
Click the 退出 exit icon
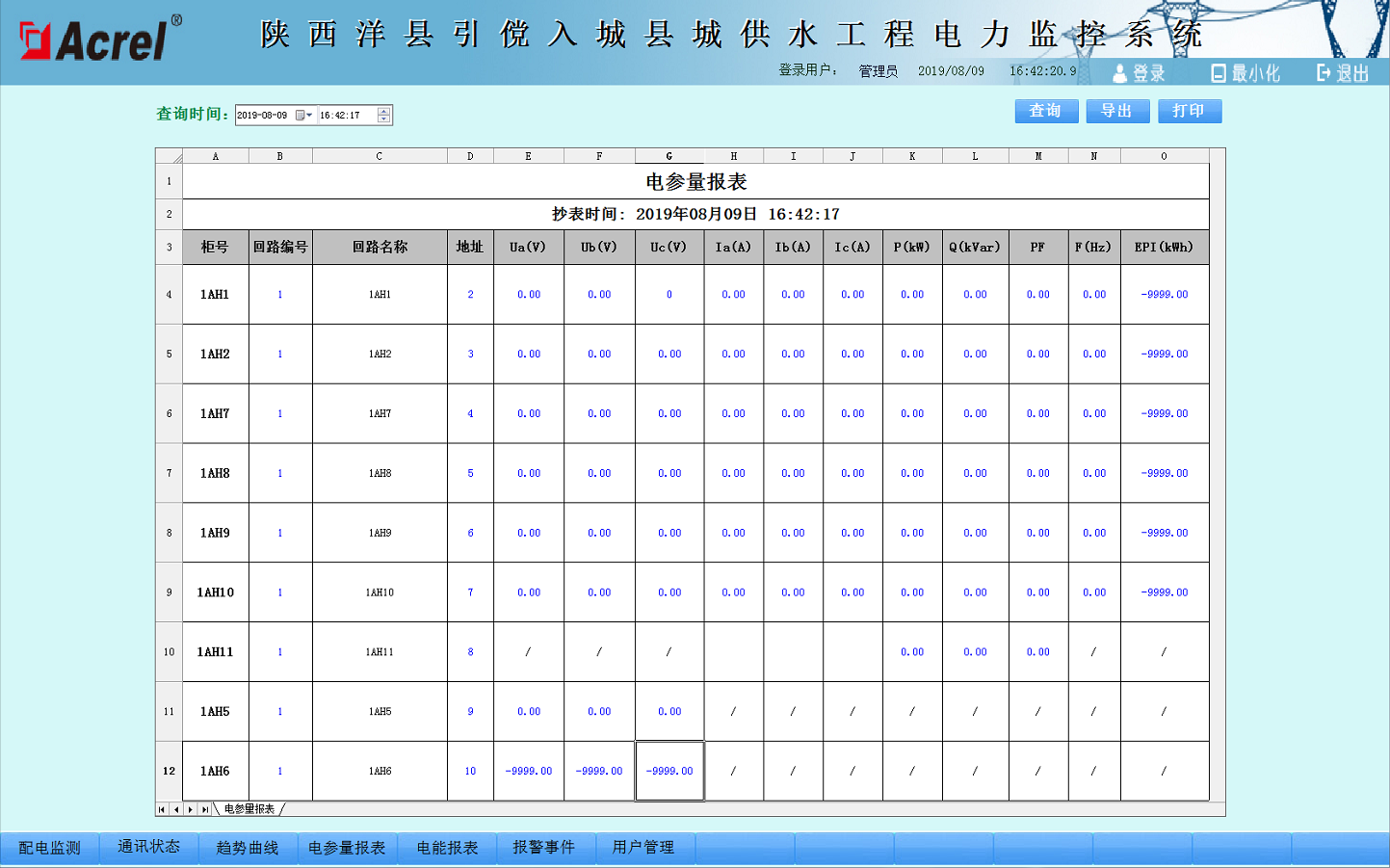click(1324, 73)
